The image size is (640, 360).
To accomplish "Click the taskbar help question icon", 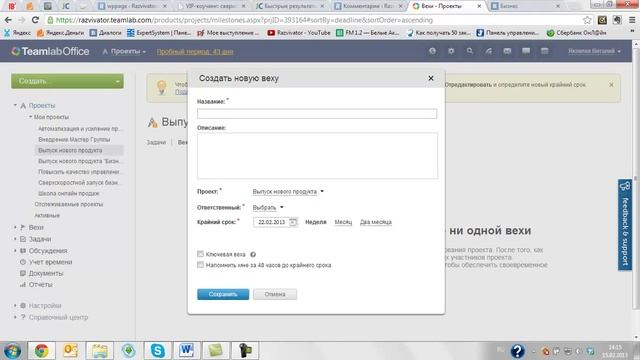I will pos(517,351).
